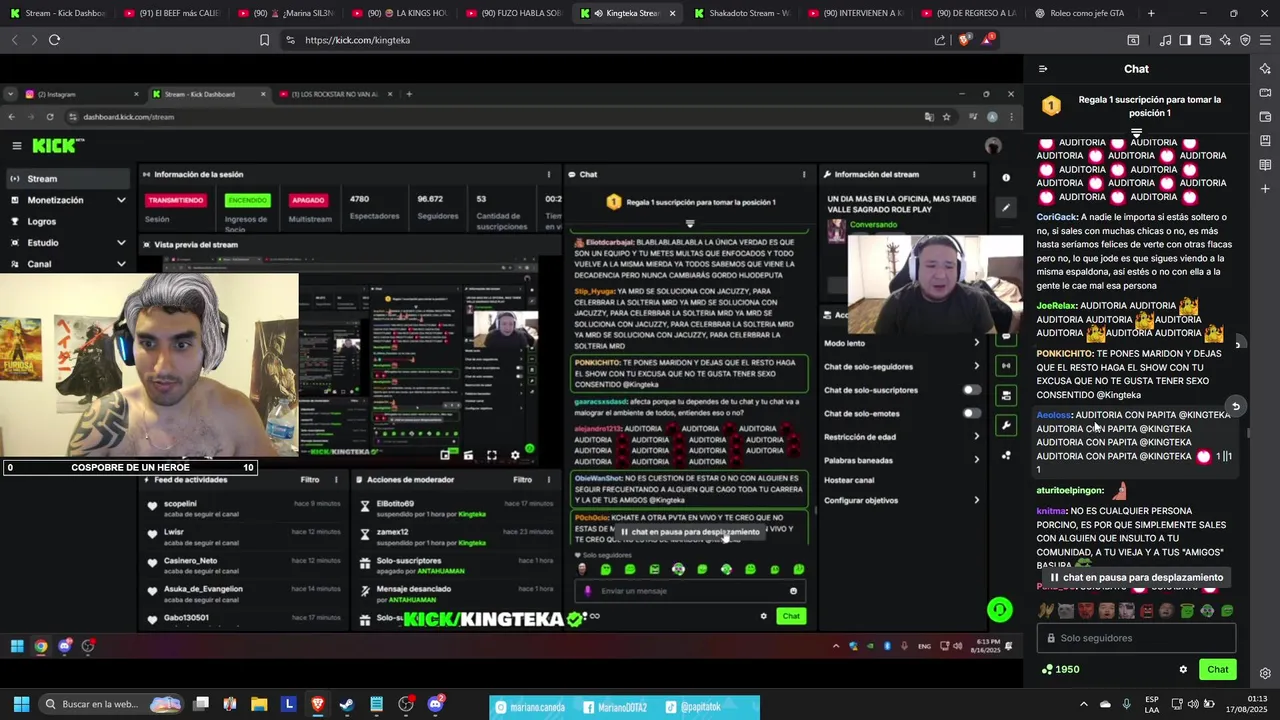Viewport: 1280px width, 720px height.
Task: Select the Logros item in streamed dashboard sidebar
Action: coord(42,221)
